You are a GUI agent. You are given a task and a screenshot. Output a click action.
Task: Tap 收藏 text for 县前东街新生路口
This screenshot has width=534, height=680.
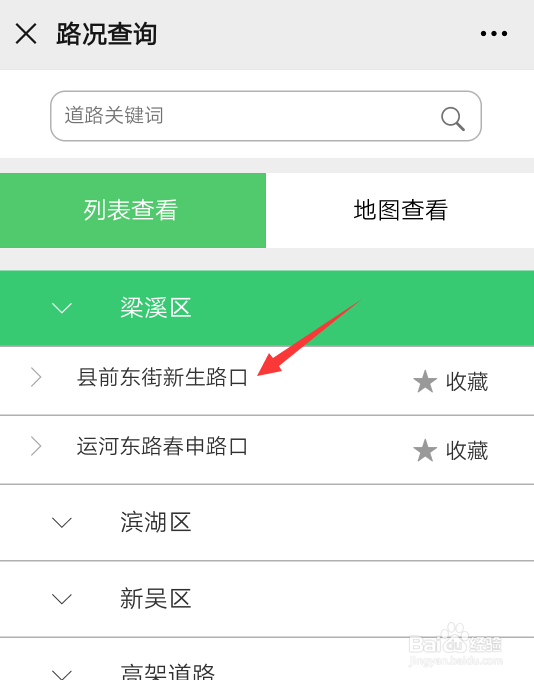click(x=467, y=382)
